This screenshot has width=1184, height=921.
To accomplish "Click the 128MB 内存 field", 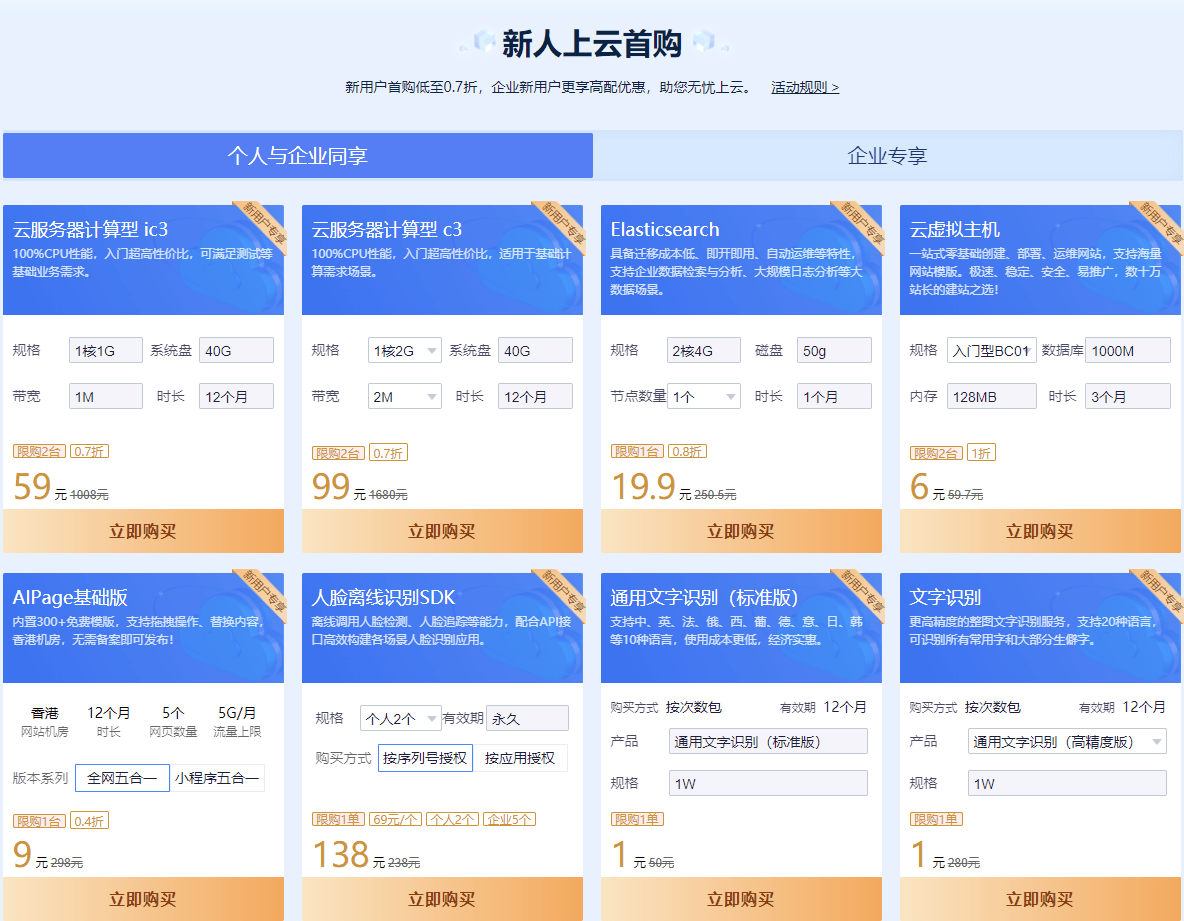I will pyautogui.click(x=991, y=396).
